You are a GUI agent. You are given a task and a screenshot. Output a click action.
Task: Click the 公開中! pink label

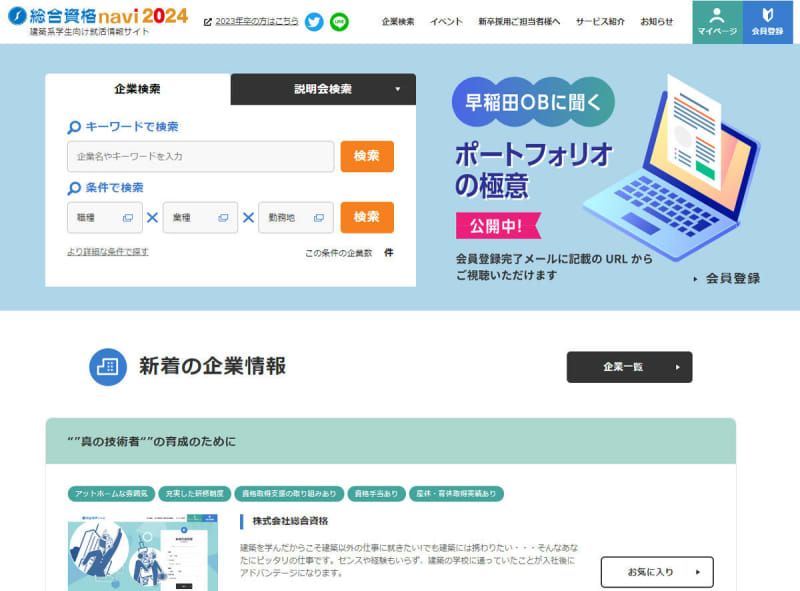(497, 226)
